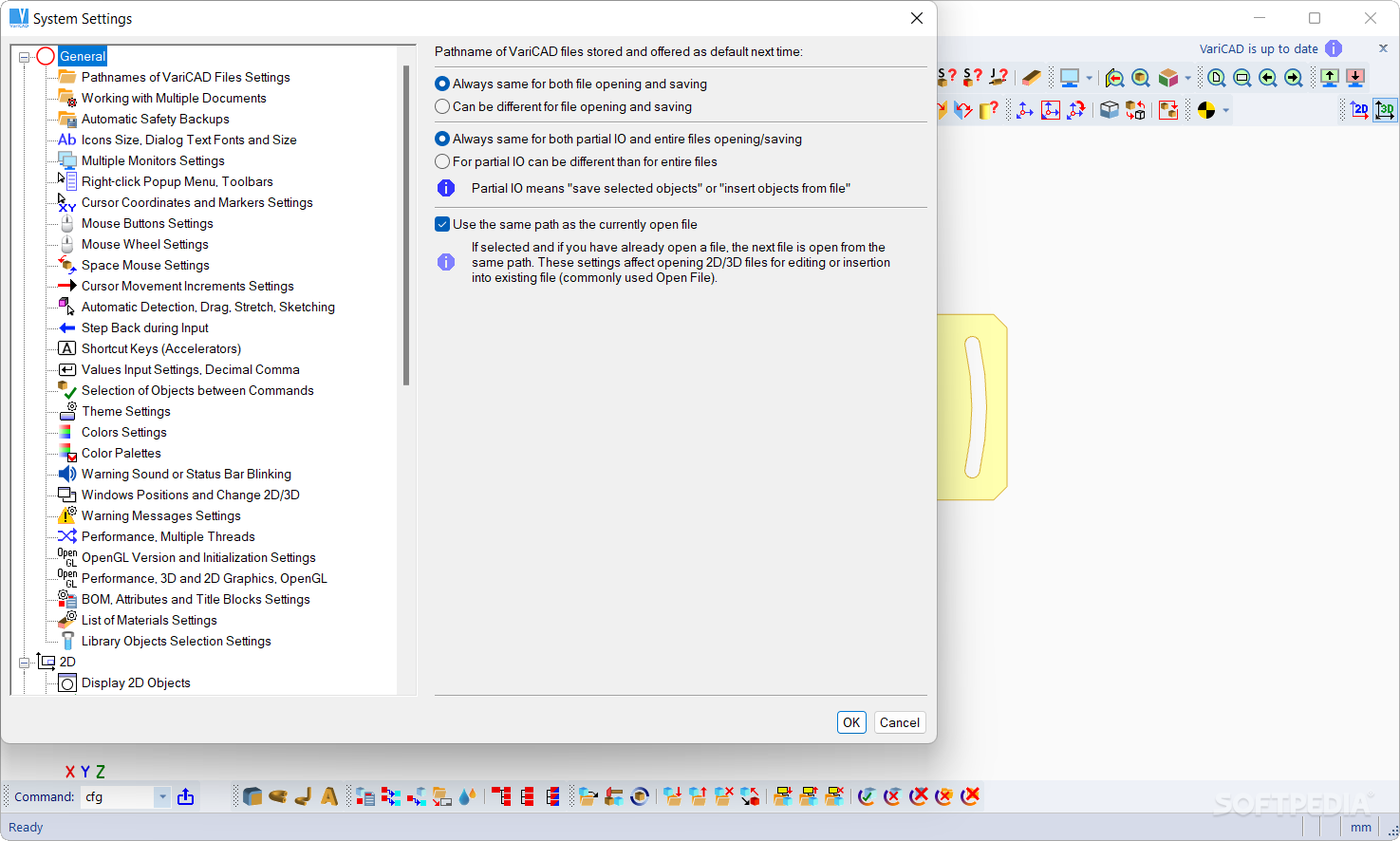Click into the Command input field

point(118,796)
